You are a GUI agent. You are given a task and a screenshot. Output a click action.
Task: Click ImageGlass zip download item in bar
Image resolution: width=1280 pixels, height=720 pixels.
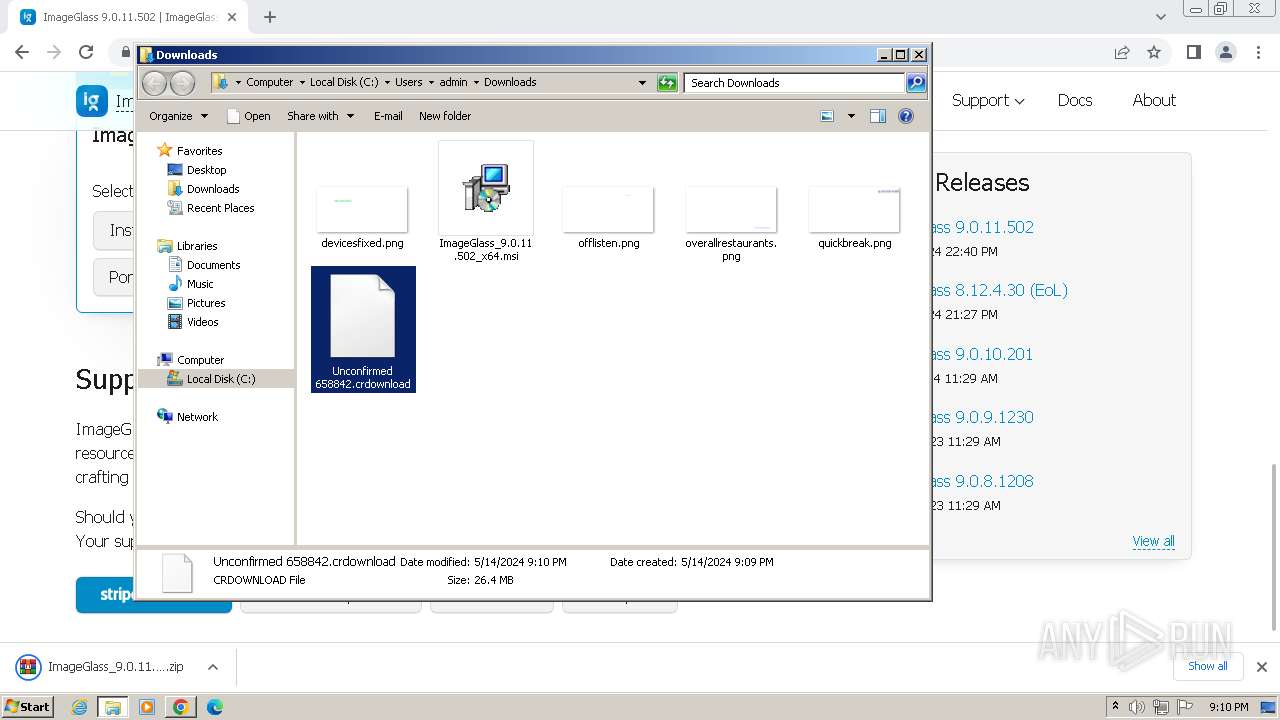tap(103, 667)
